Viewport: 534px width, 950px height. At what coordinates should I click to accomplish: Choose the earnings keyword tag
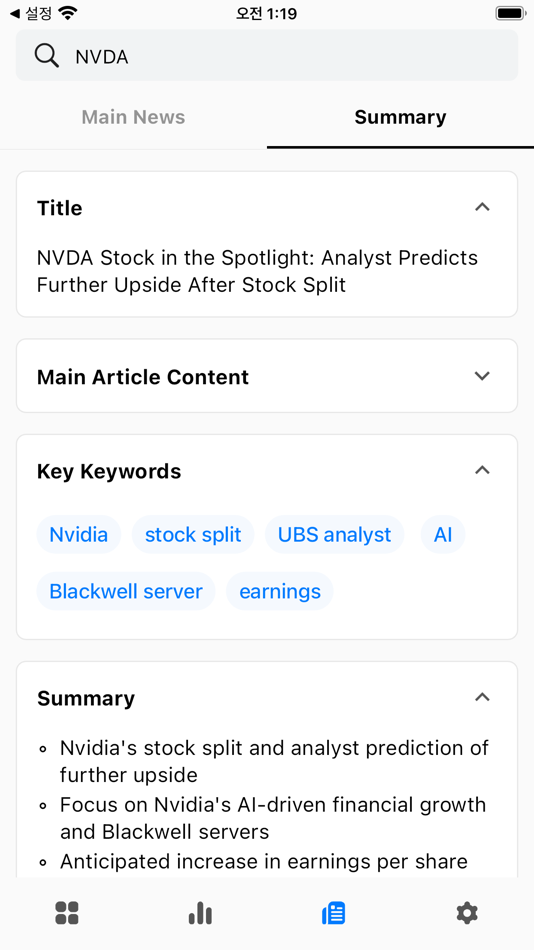click(x=279, y=591)
